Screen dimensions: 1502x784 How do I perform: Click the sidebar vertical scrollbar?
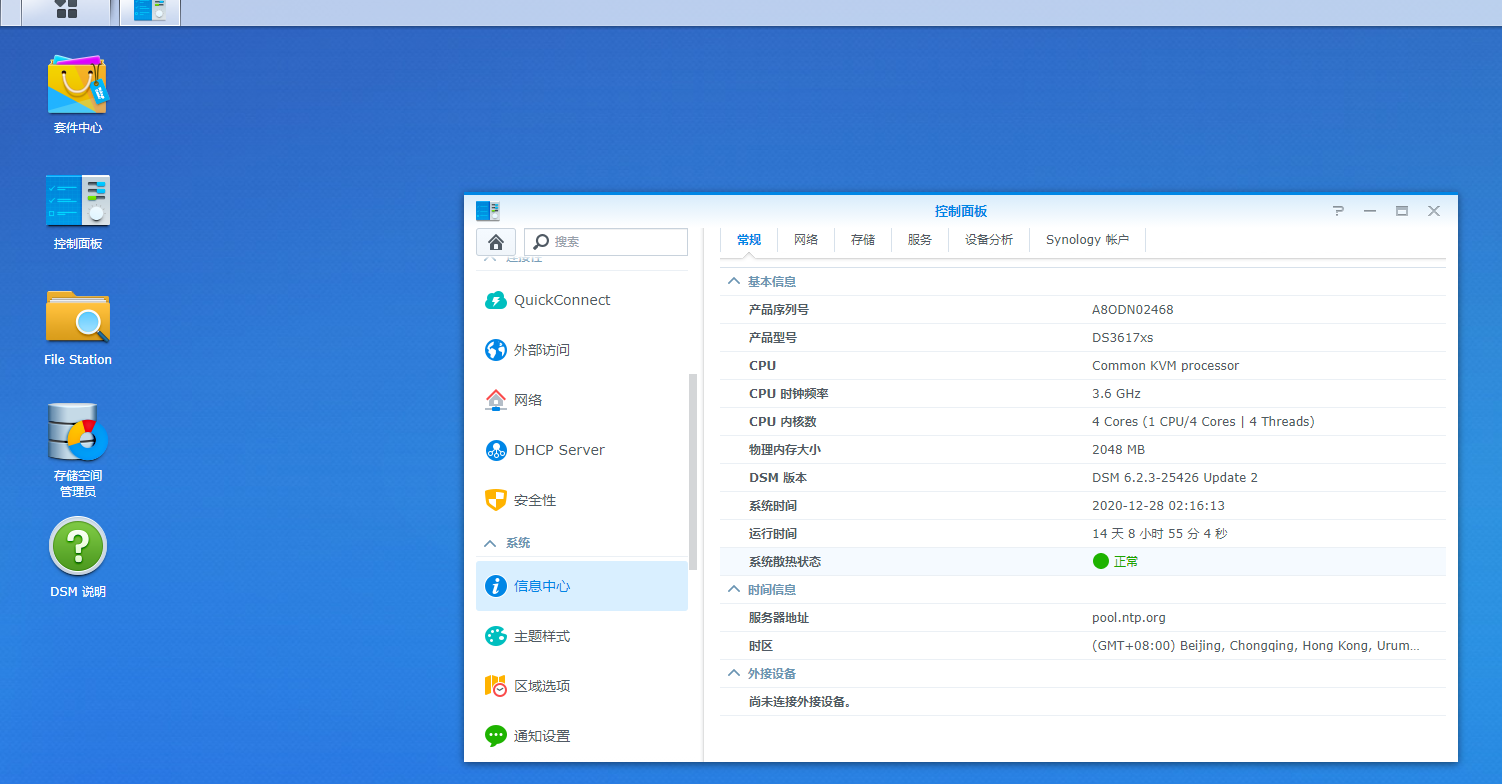point(693,472)
